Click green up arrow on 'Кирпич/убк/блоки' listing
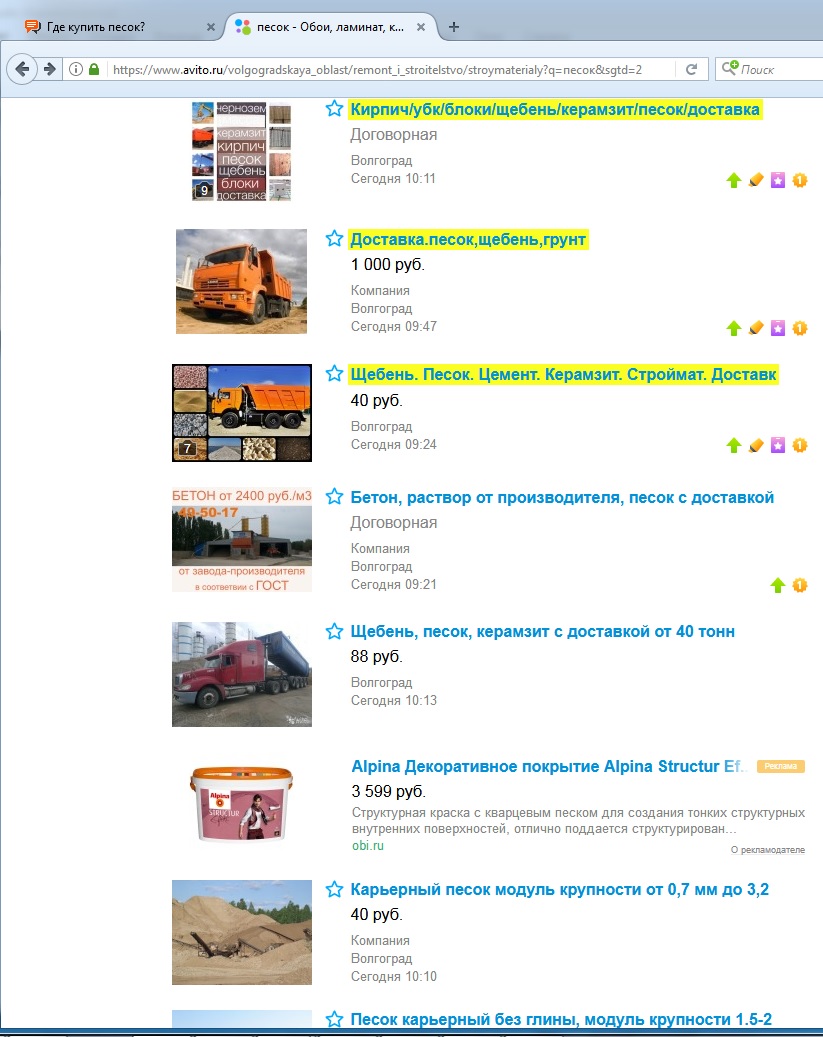The height and width of the screenshot is (1037, 823). (x=734, y=180)
